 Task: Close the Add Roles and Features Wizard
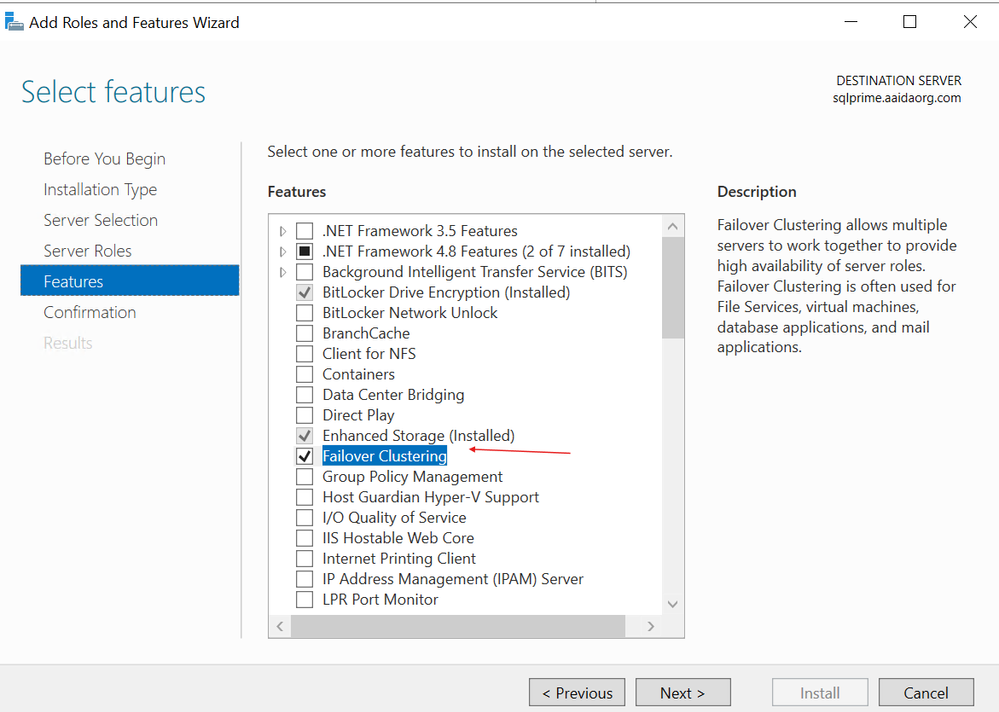point(970,22)
